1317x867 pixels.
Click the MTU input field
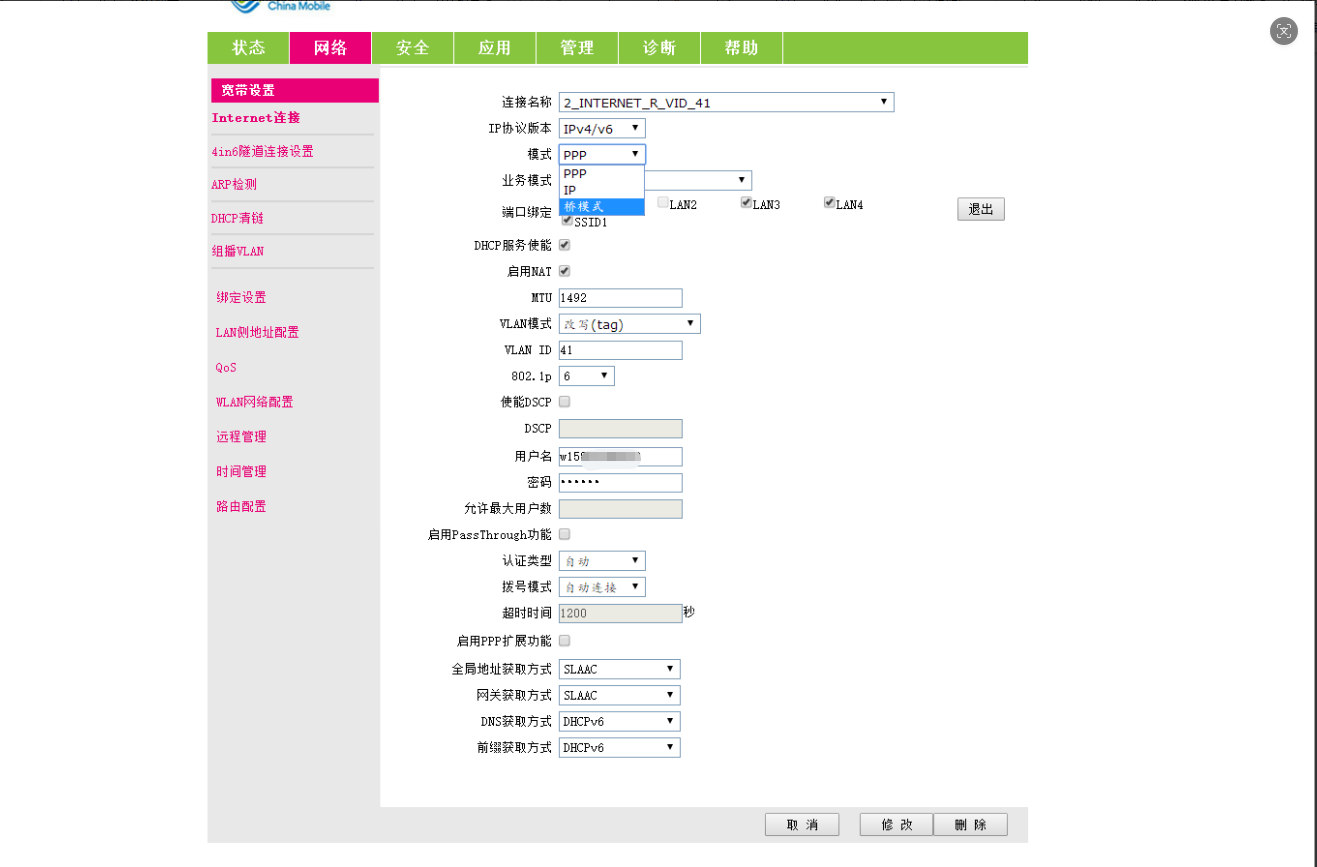tap(620, 298)
